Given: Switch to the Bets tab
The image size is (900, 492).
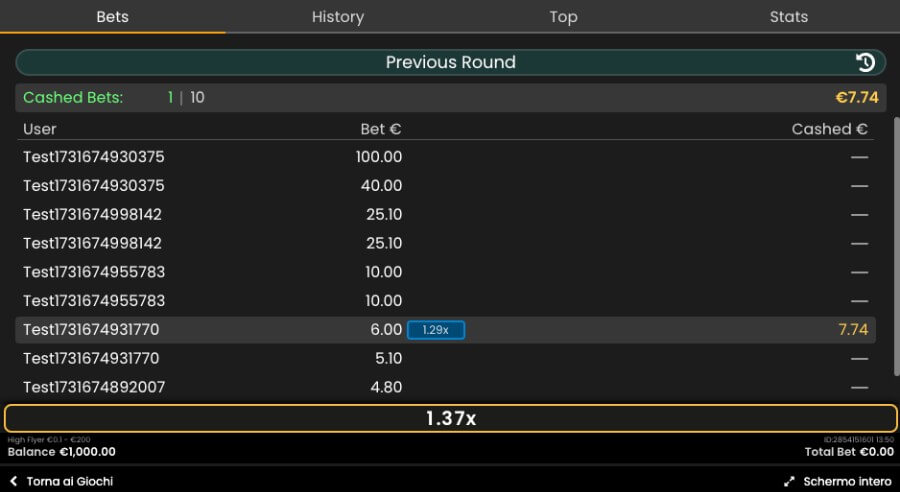Looking at the screenshot, I should 112,17.
